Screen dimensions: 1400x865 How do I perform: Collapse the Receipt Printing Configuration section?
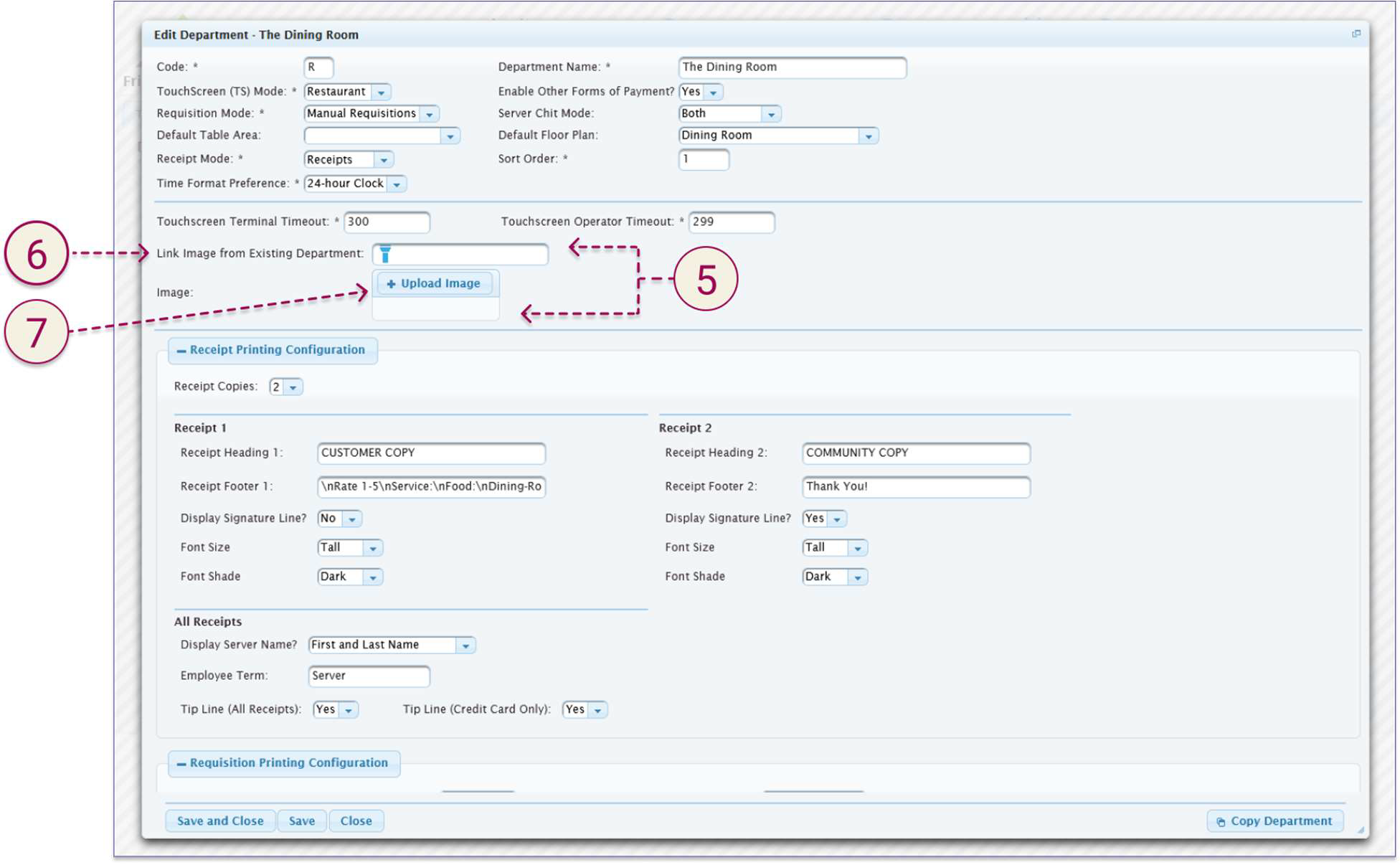pos(181,351)
